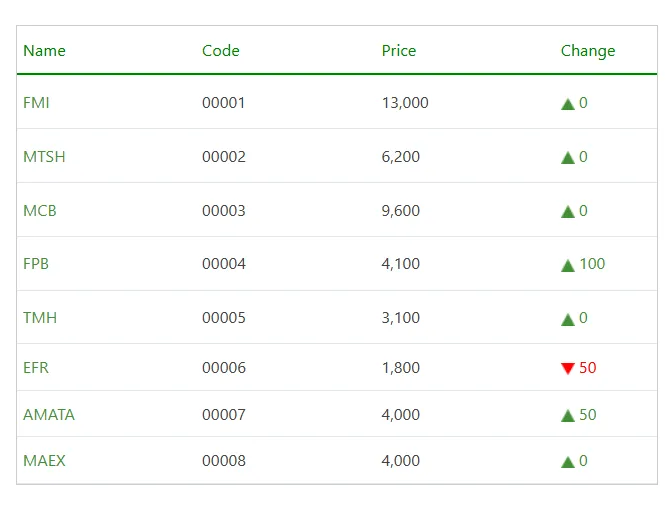Image resolution: width=672 pixels, height=508 pixels.
Task: Sort by the Name column header
Action: (44, 51)
